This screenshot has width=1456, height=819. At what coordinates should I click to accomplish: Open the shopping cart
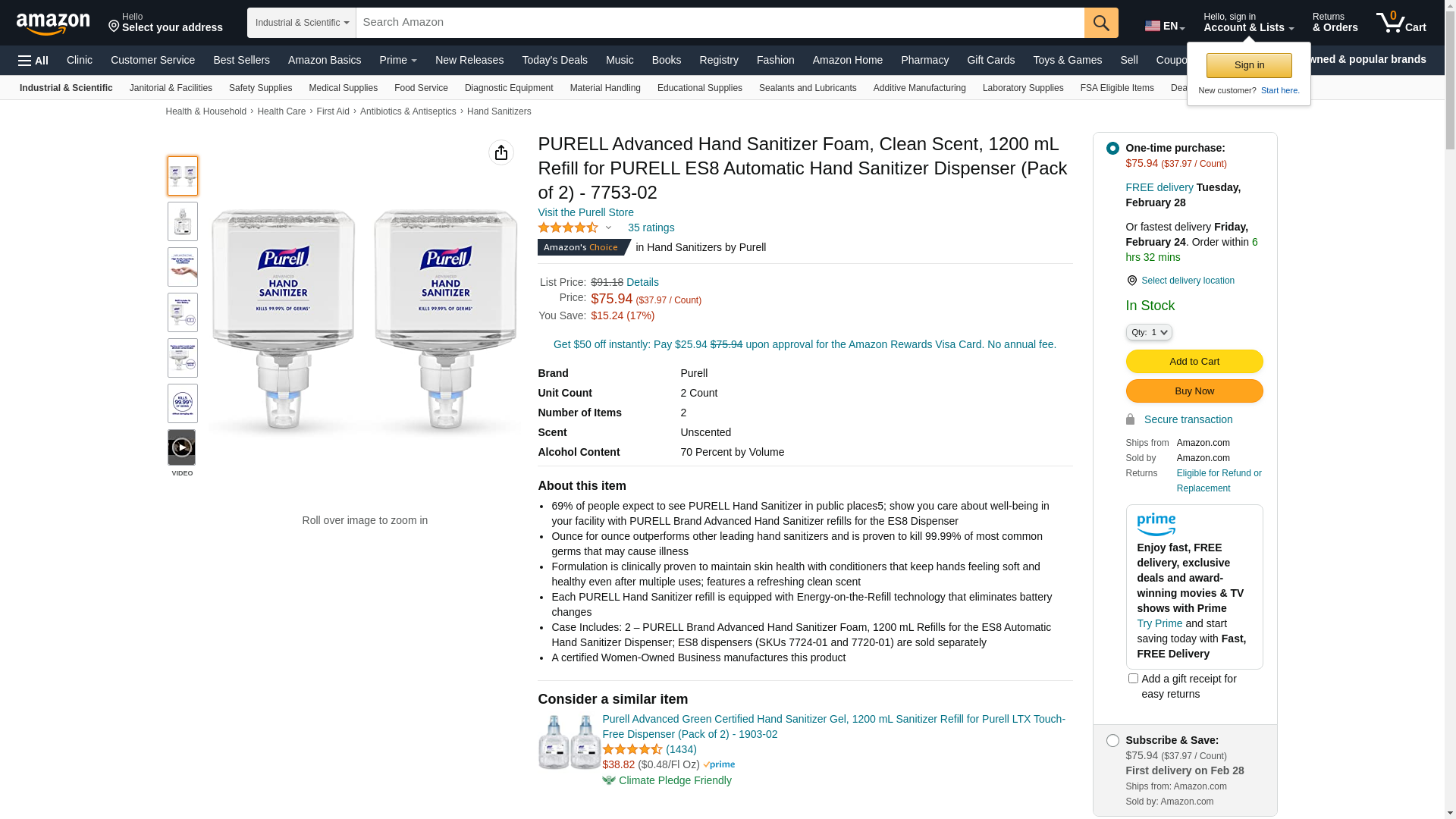1401,23
